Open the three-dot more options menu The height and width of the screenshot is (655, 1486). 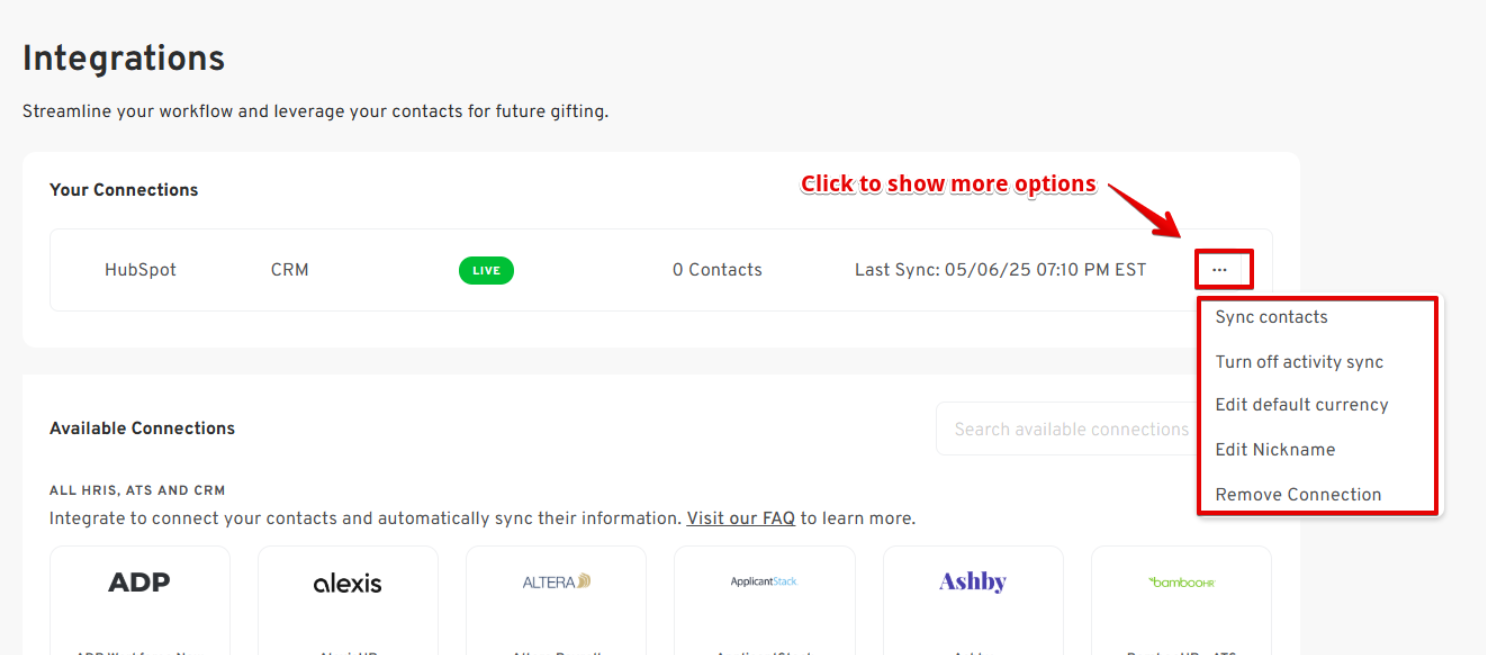(x=1219, y=270)
